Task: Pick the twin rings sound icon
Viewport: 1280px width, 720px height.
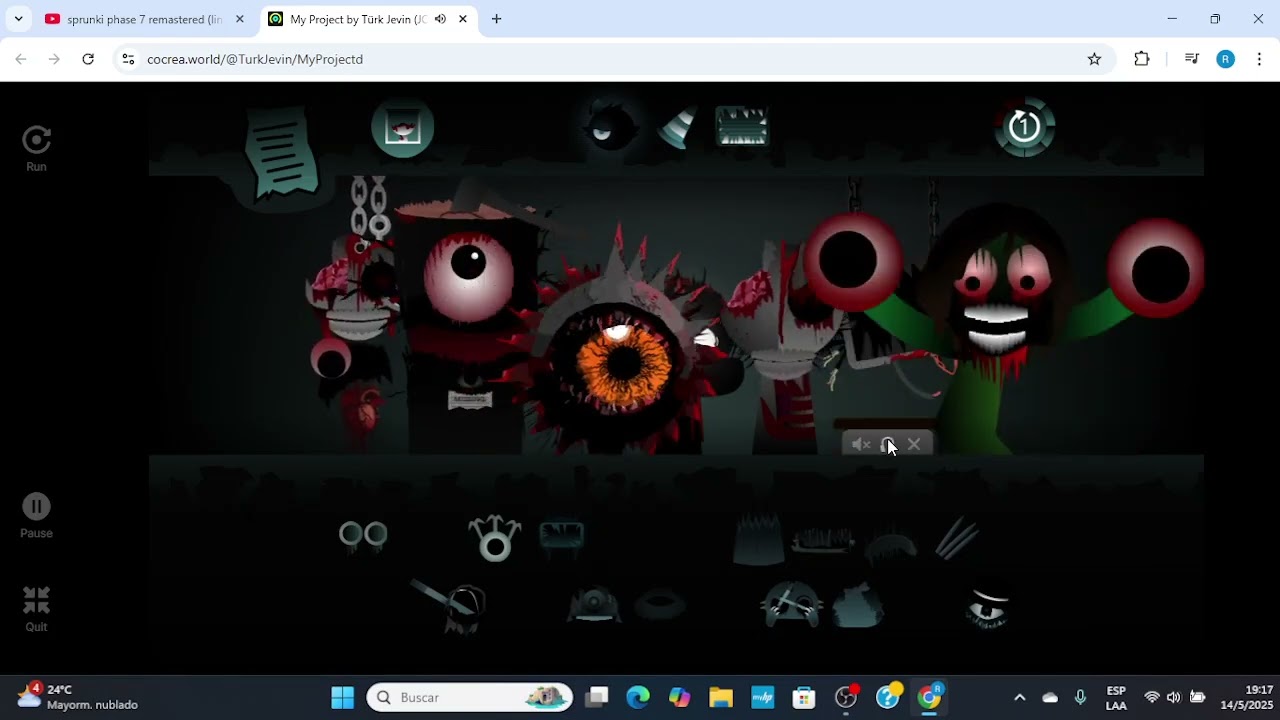Action: (363, 535)
